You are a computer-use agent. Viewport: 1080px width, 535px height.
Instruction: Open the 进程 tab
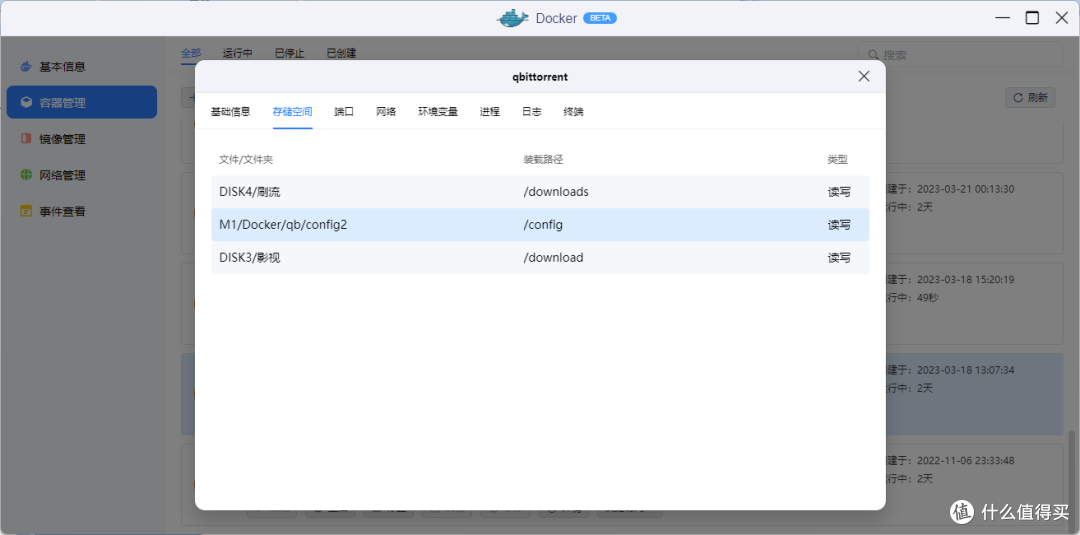(490, 112)
